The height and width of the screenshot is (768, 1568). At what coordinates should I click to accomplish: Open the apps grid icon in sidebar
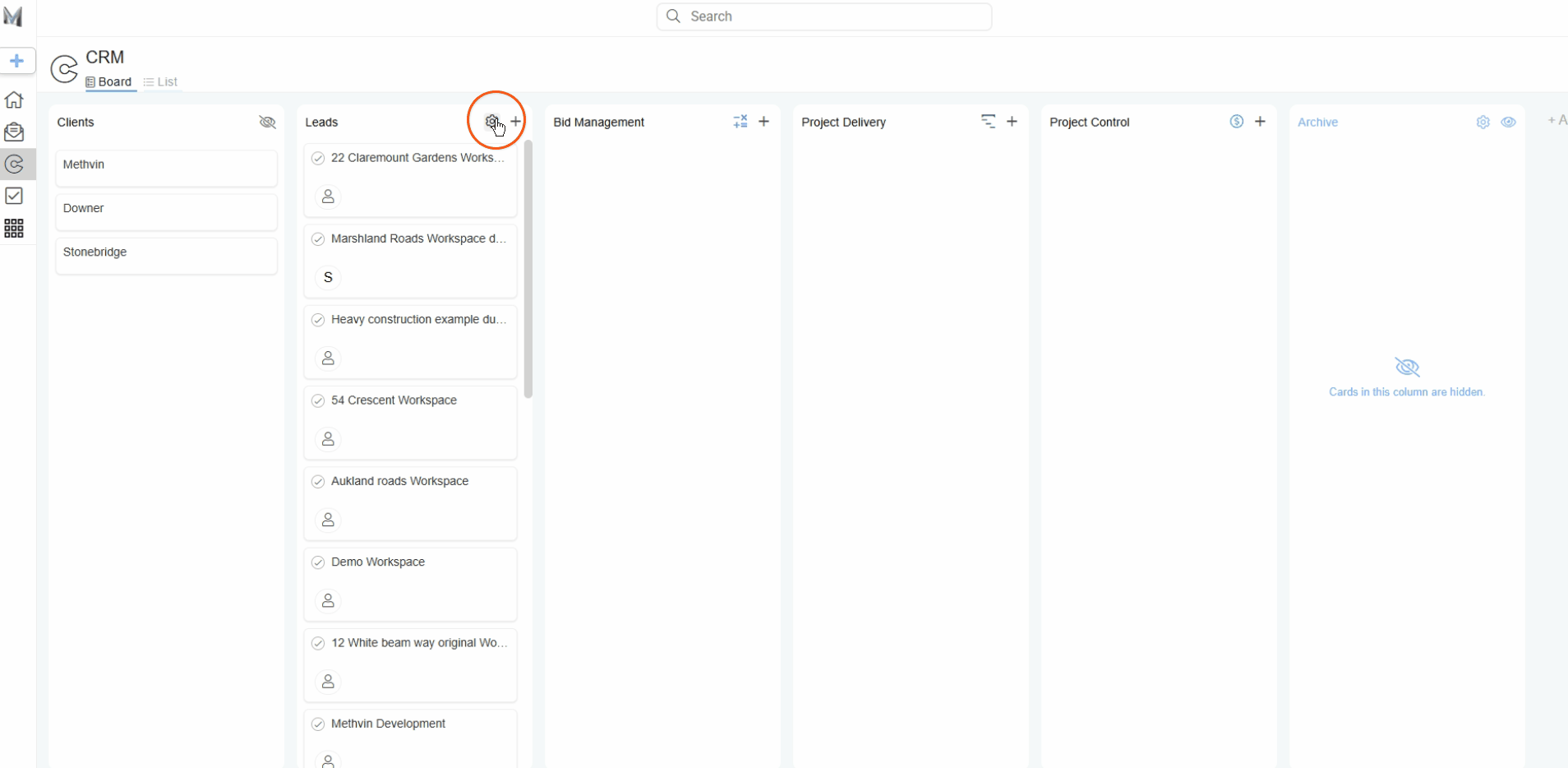[x=14, y=229]
